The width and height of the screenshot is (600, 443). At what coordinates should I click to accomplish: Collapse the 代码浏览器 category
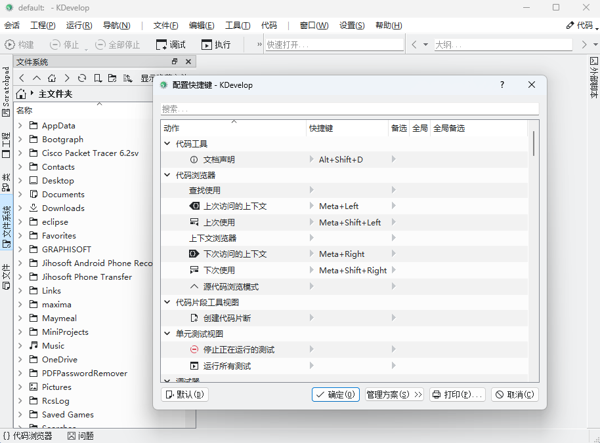pos(168,175)
